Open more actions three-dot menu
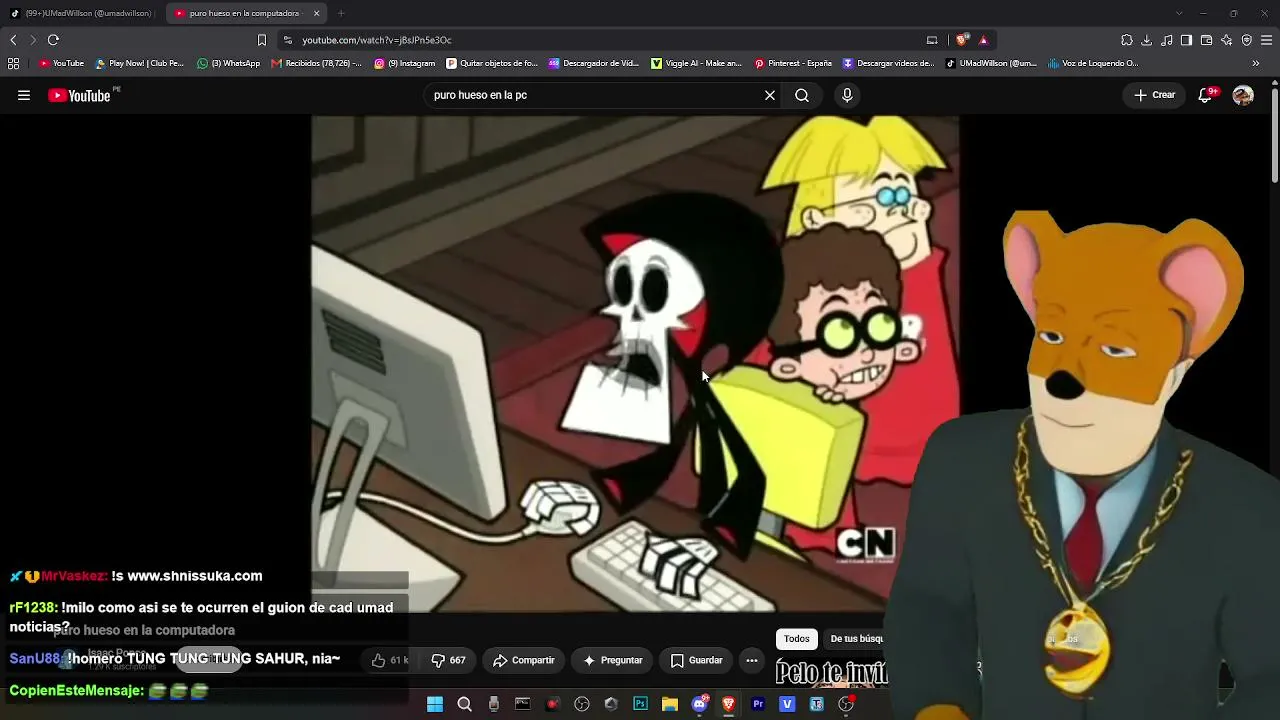 752,660
